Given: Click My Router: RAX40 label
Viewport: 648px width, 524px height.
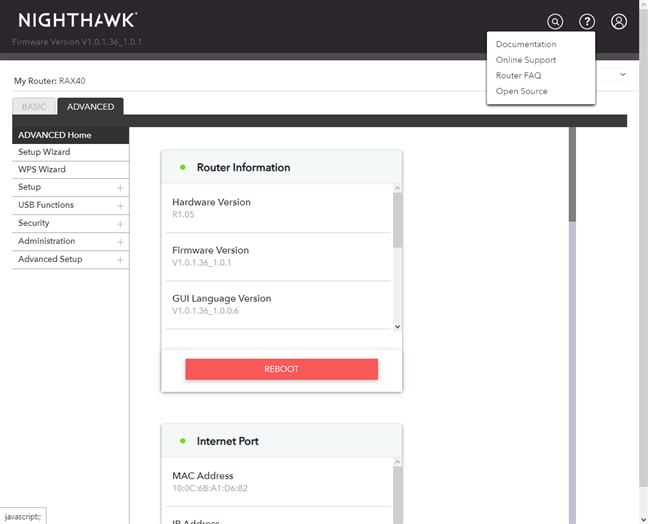Looking at the screenshot, I should coord(50,81).
